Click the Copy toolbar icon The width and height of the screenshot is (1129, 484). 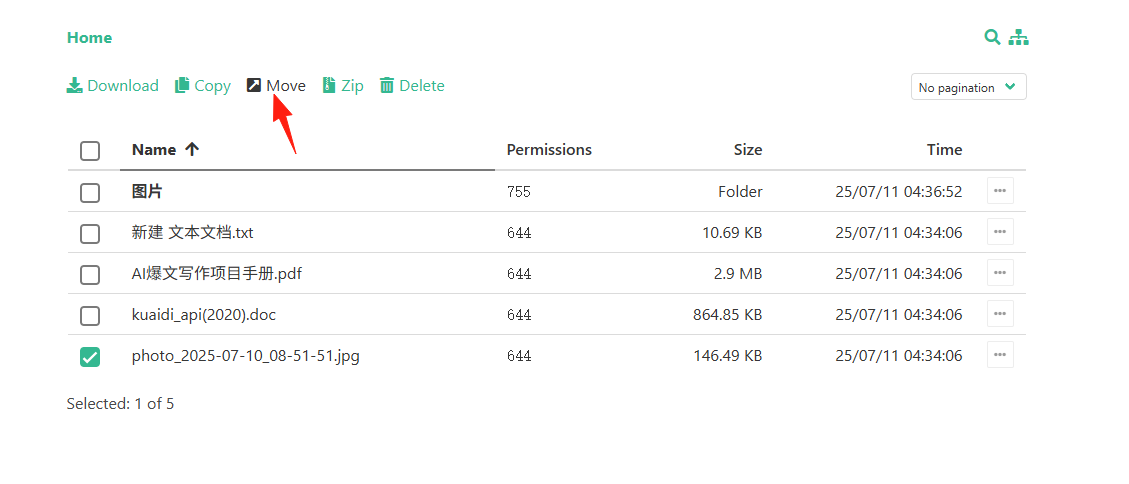tap(182, 86)
